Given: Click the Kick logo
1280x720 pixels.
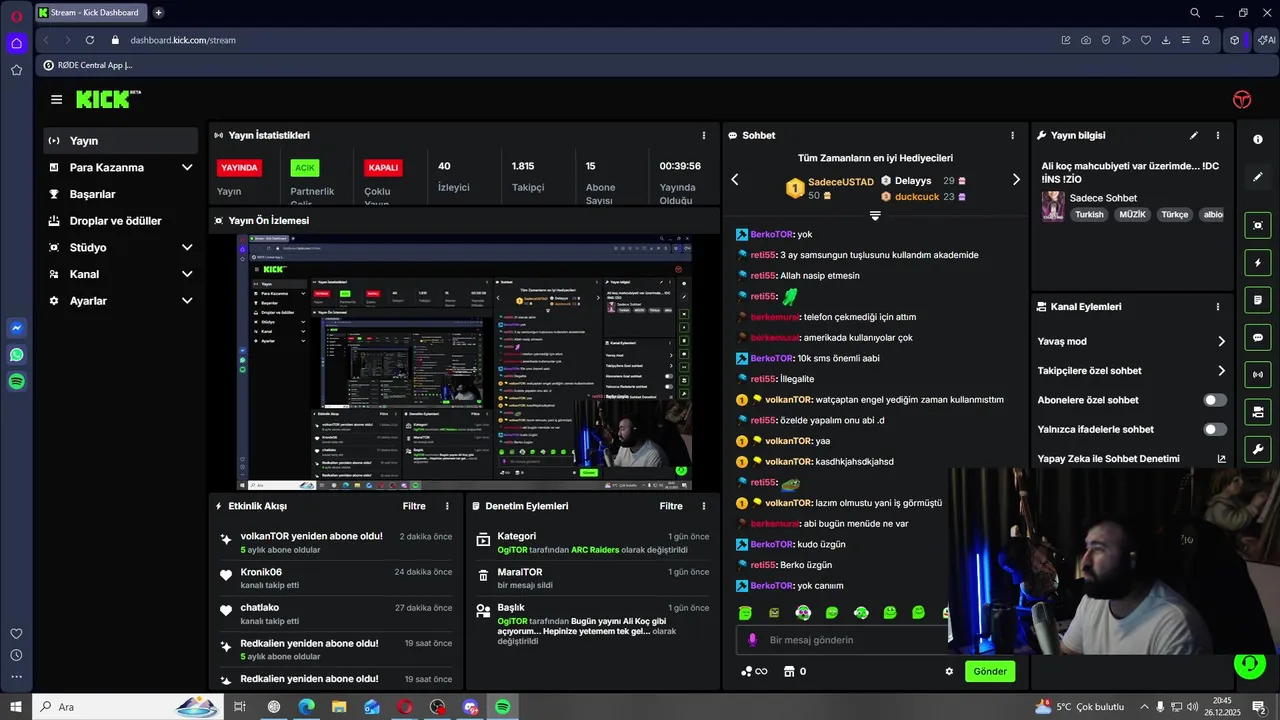Looking at the screenshot, I should coord(107,99).
